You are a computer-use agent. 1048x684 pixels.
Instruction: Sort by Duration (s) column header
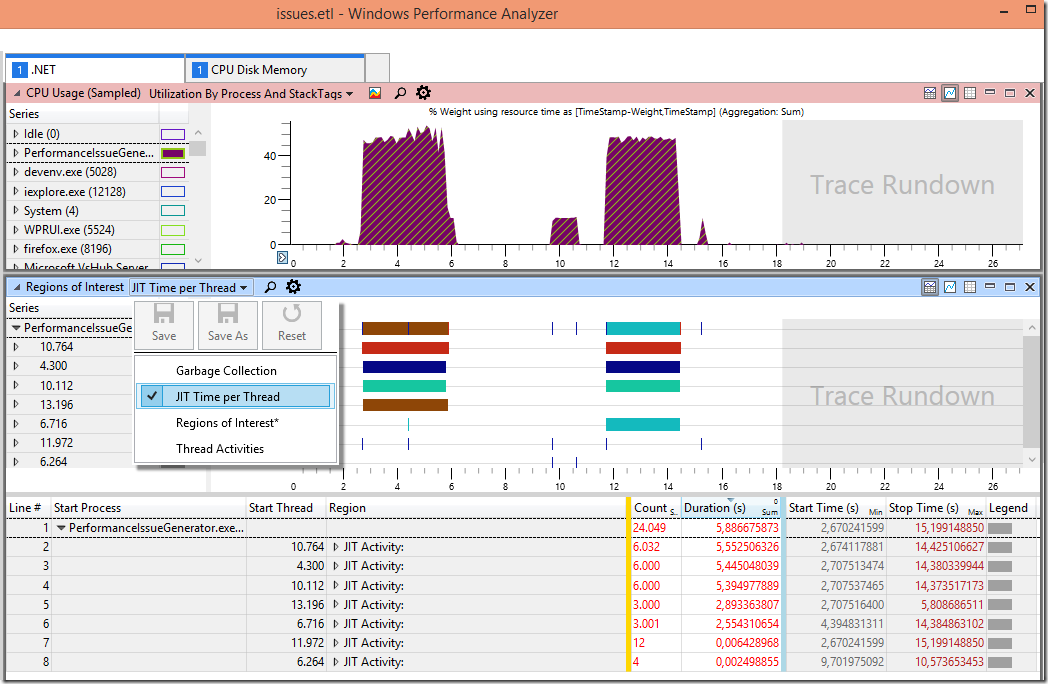point(731,507)
